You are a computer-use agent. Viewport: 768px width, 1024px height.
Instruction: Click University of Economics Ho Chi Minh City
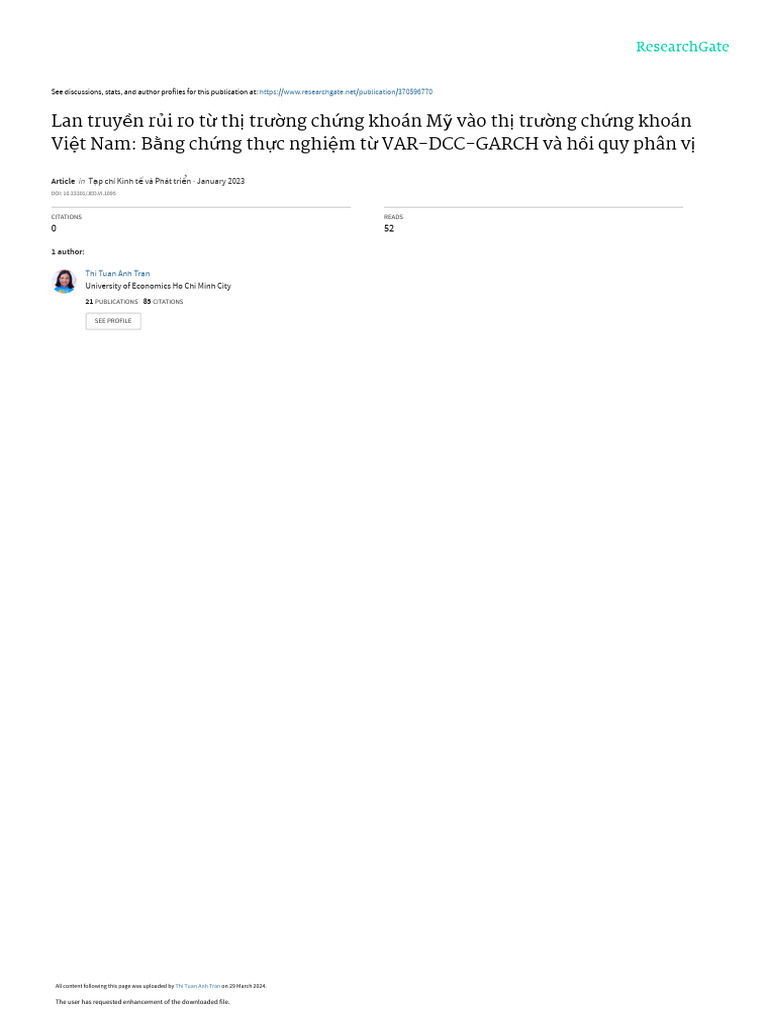pyautogui.click(x=158, y=286)
